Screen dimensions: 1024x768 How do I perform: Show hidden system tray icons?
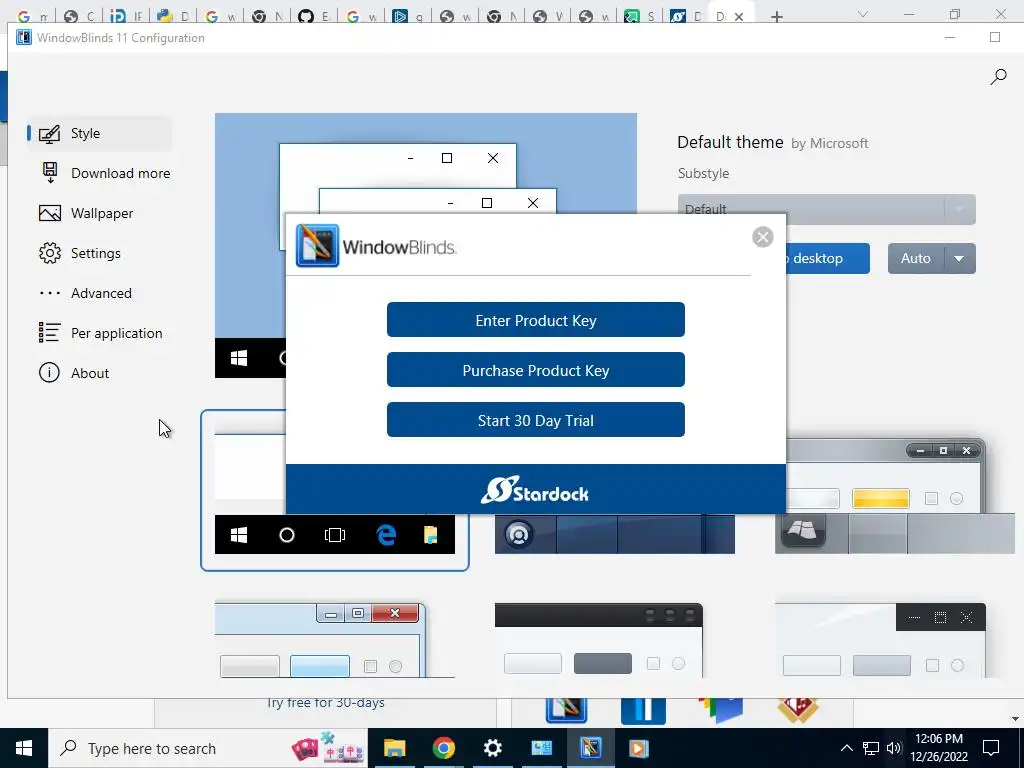[846, 748]
